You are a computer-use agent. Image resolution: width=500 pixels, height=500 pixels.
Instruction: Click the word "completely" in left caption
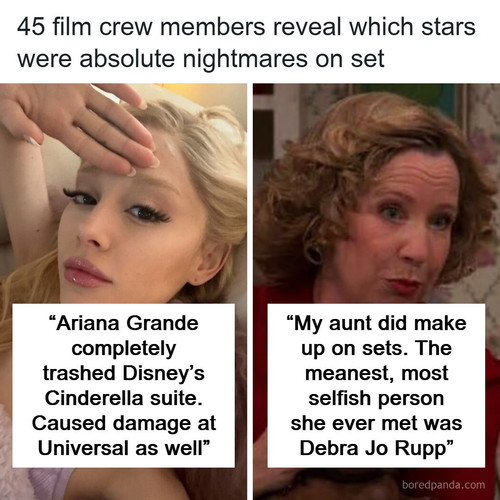click(x=124, y=349)
